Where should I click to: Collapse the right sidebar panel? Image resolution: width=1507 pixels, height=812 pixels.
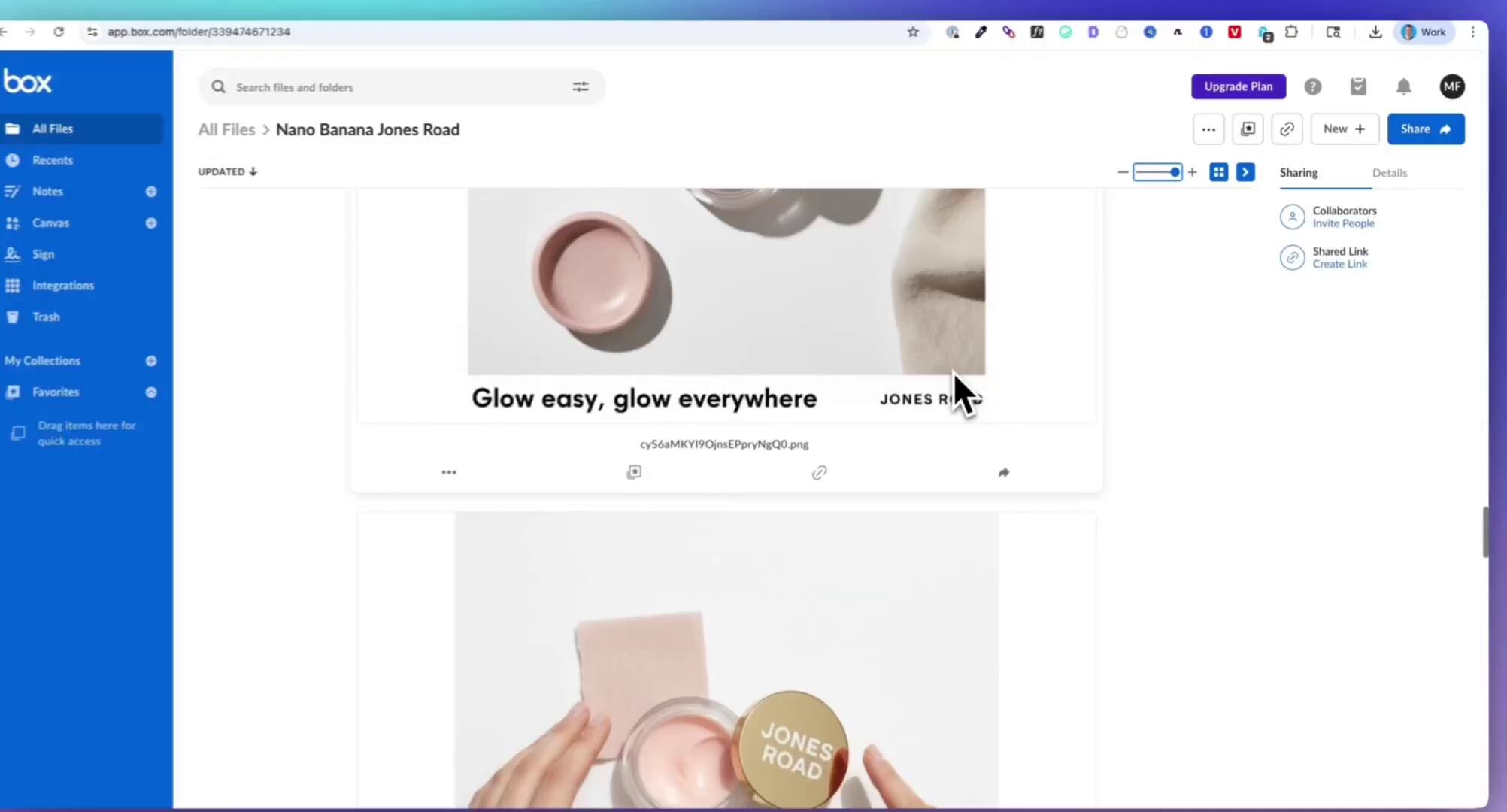(x=1245, y=172)
